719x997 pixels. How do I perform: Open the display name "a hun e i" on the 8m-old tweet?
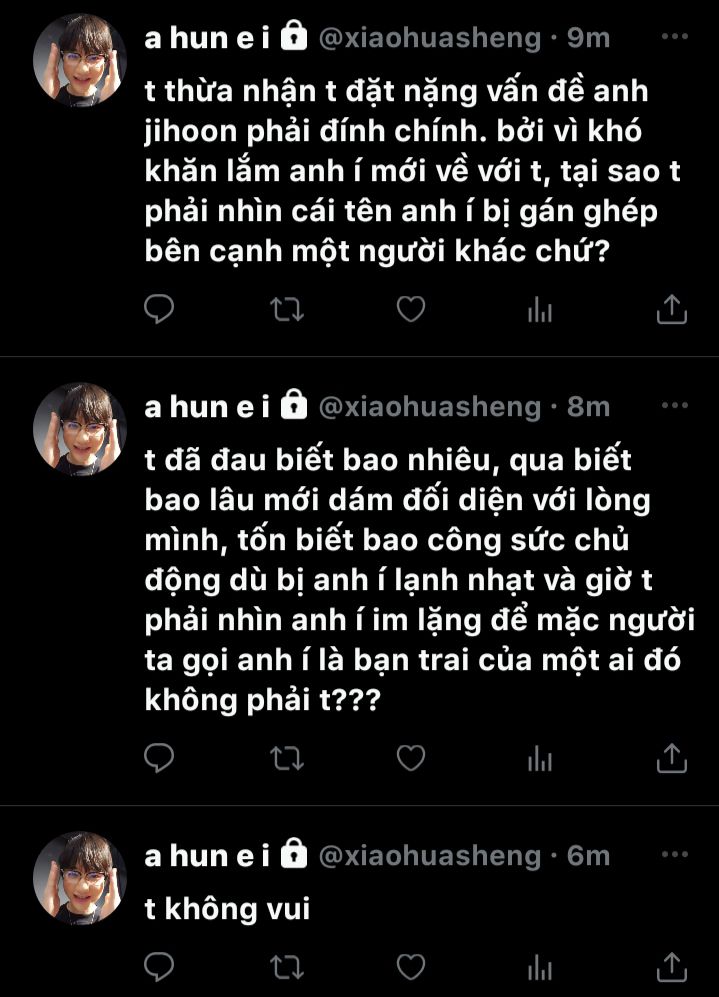point(207,407)
